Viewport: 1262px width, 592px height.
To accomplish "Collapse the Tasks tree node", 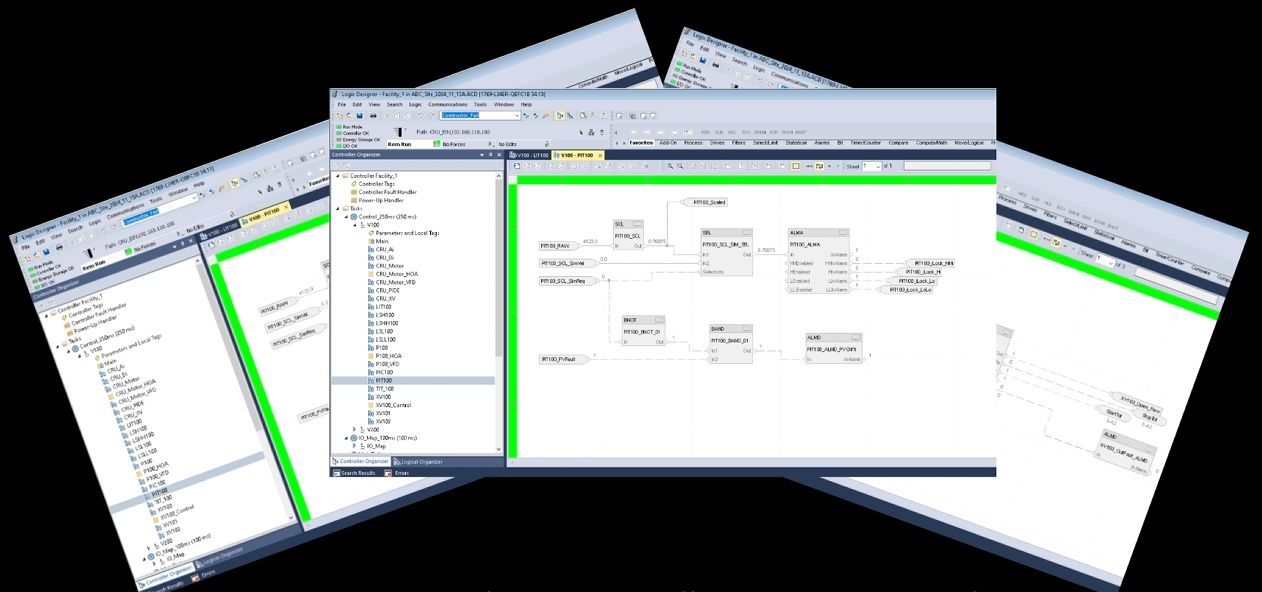I will (x=339, y=208).
